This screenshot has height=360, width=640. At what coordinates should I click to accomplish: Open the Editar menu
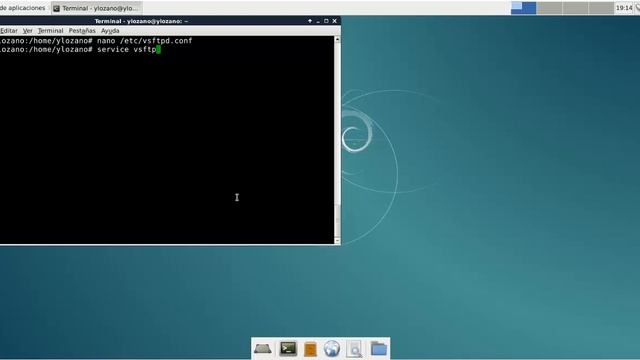click(x=9, y=31)
